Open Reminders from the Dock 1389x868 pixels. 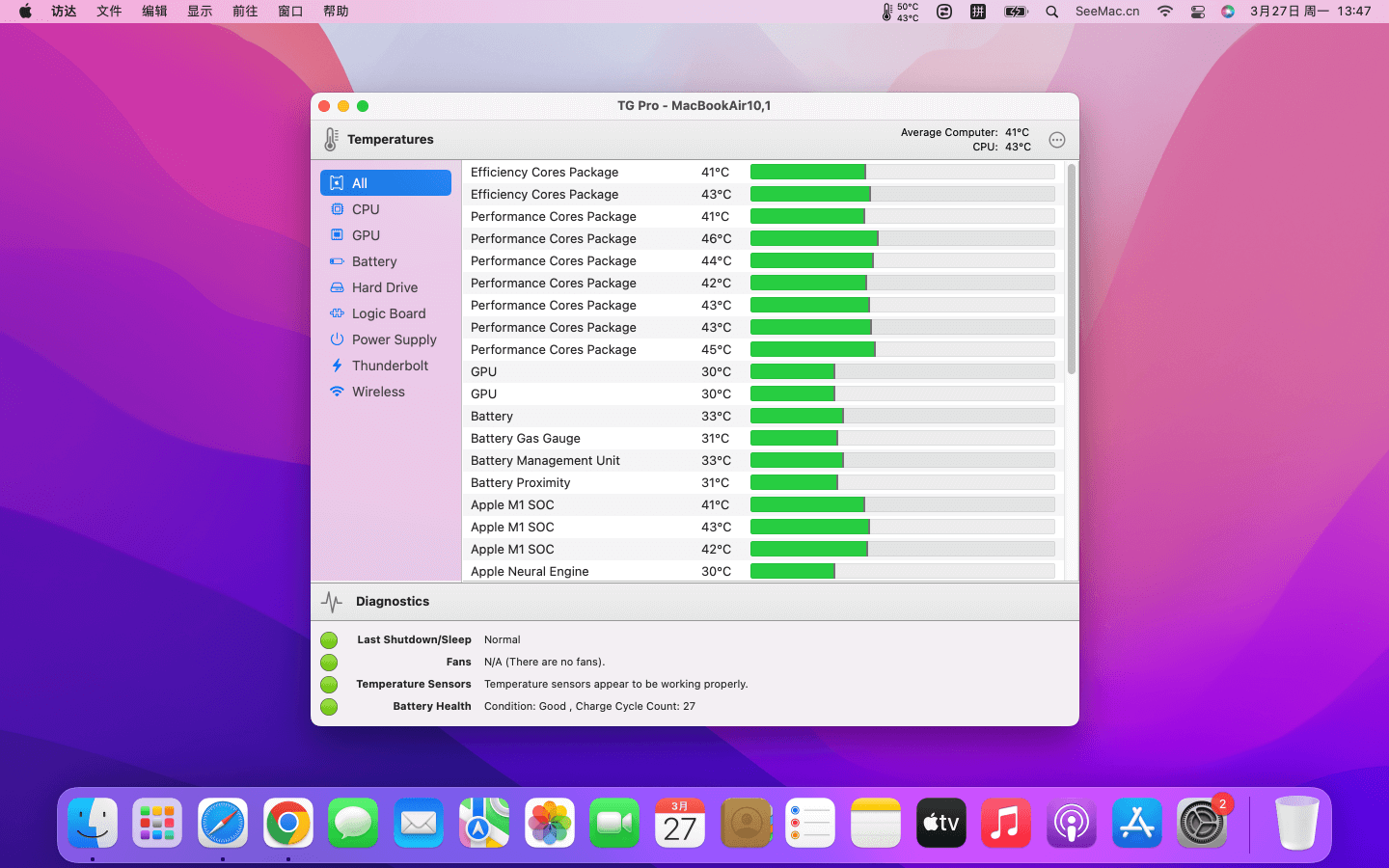810,823
